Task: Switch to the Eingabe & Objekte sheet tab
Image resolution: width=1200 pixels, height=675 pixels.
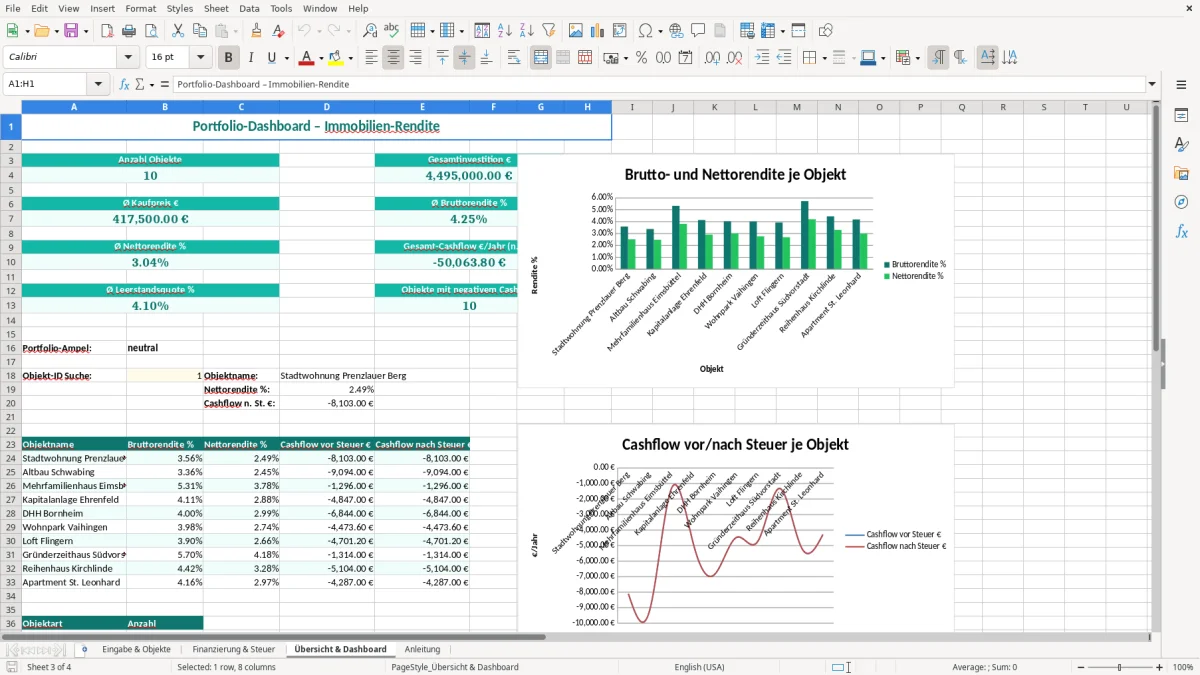Action: pyautogui.click(x=136, y=649)
